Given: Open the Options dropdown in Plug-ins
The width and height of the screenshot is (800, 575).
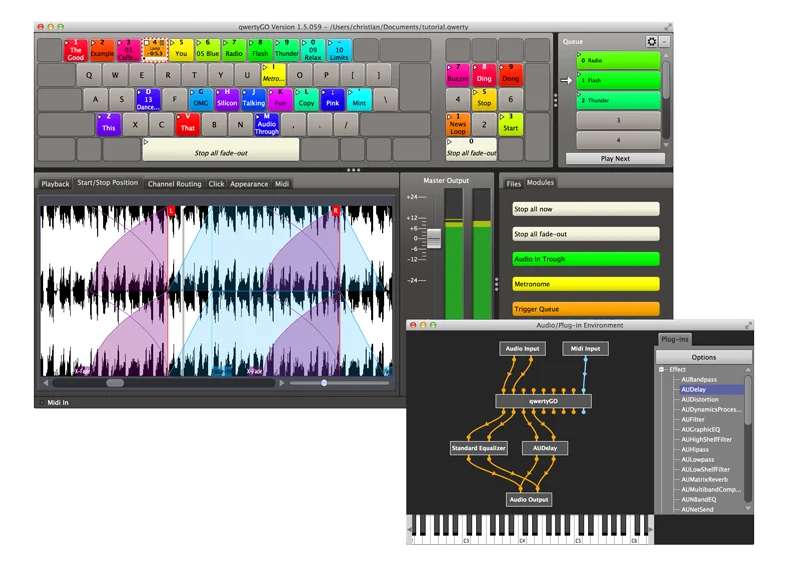Looking at the screenshot, I should point(704,357).
